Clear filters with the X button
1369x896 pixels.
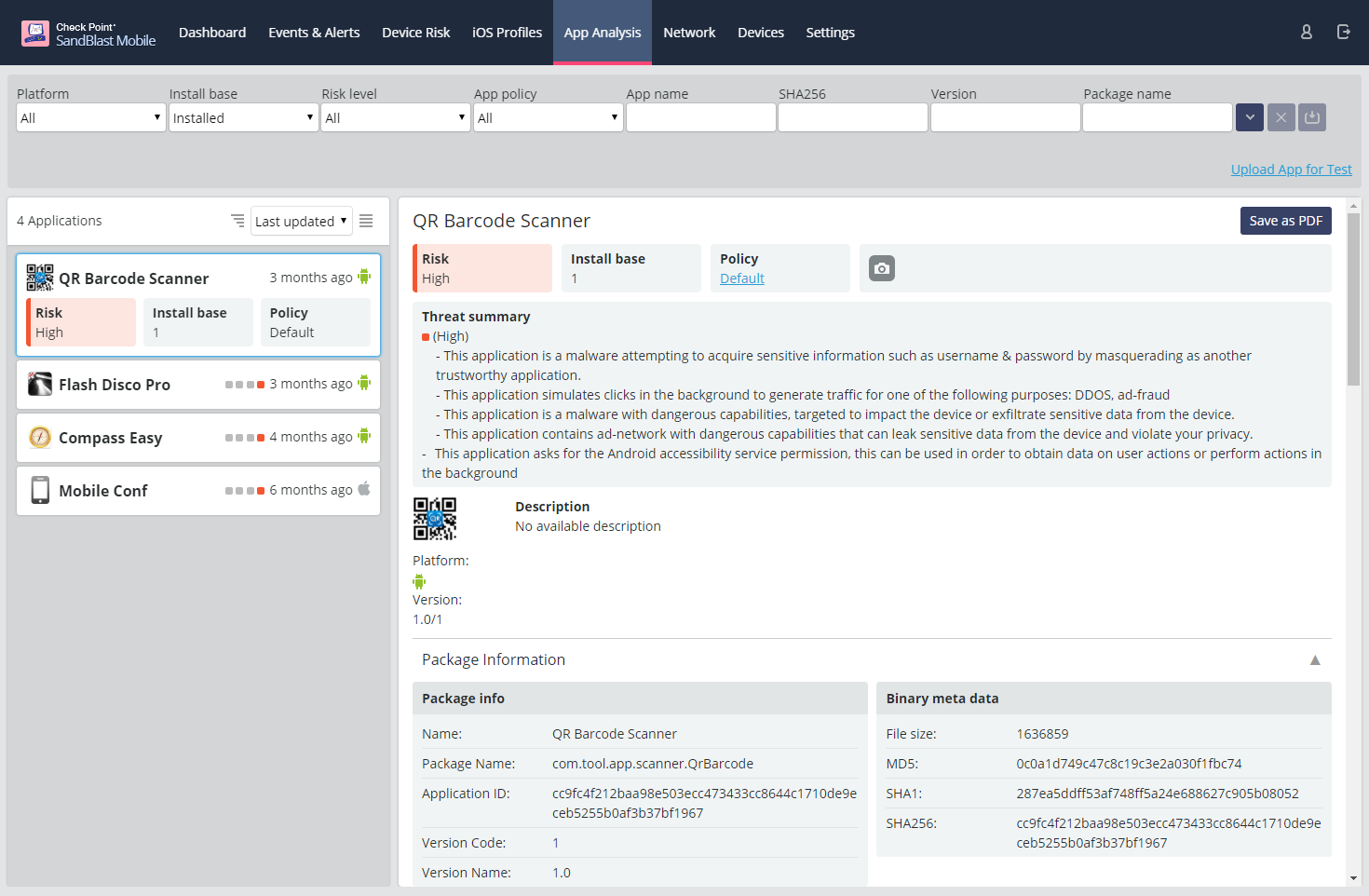tap(1281, 117)
